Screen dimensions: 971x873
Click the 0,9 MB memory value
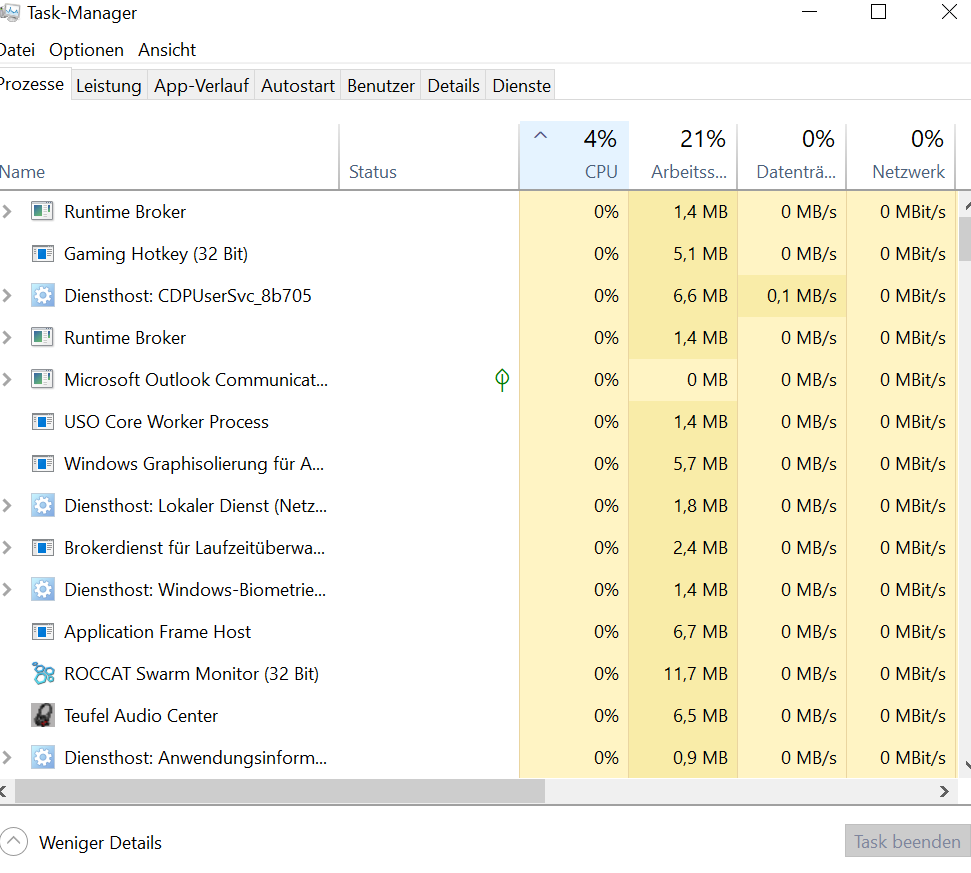point(700,758)
